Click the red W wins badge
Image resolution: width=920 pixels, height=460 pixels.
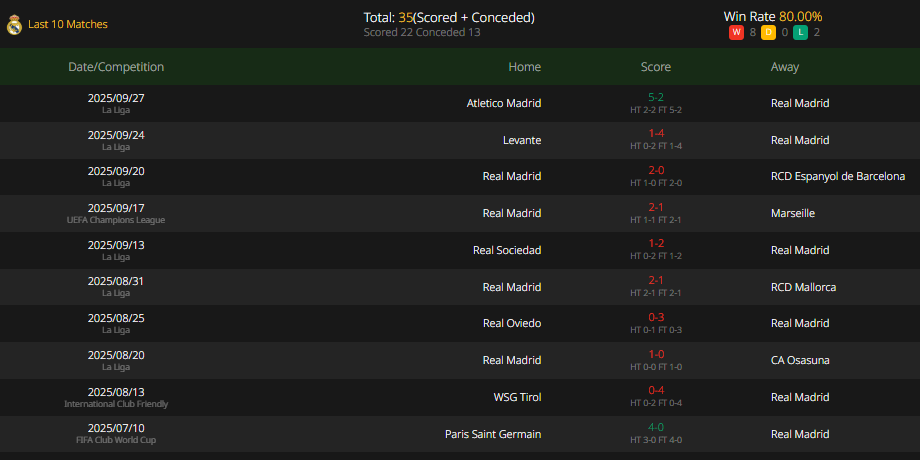[x=736, y=32]
